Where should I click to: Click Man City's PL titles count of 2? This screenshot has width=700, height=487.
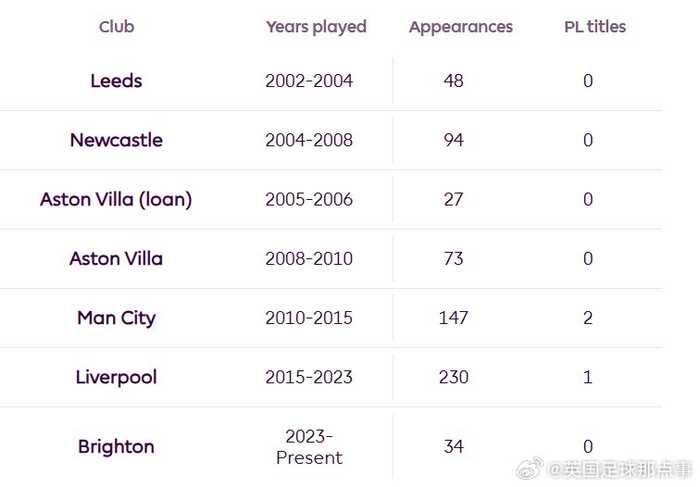point(588,318)
